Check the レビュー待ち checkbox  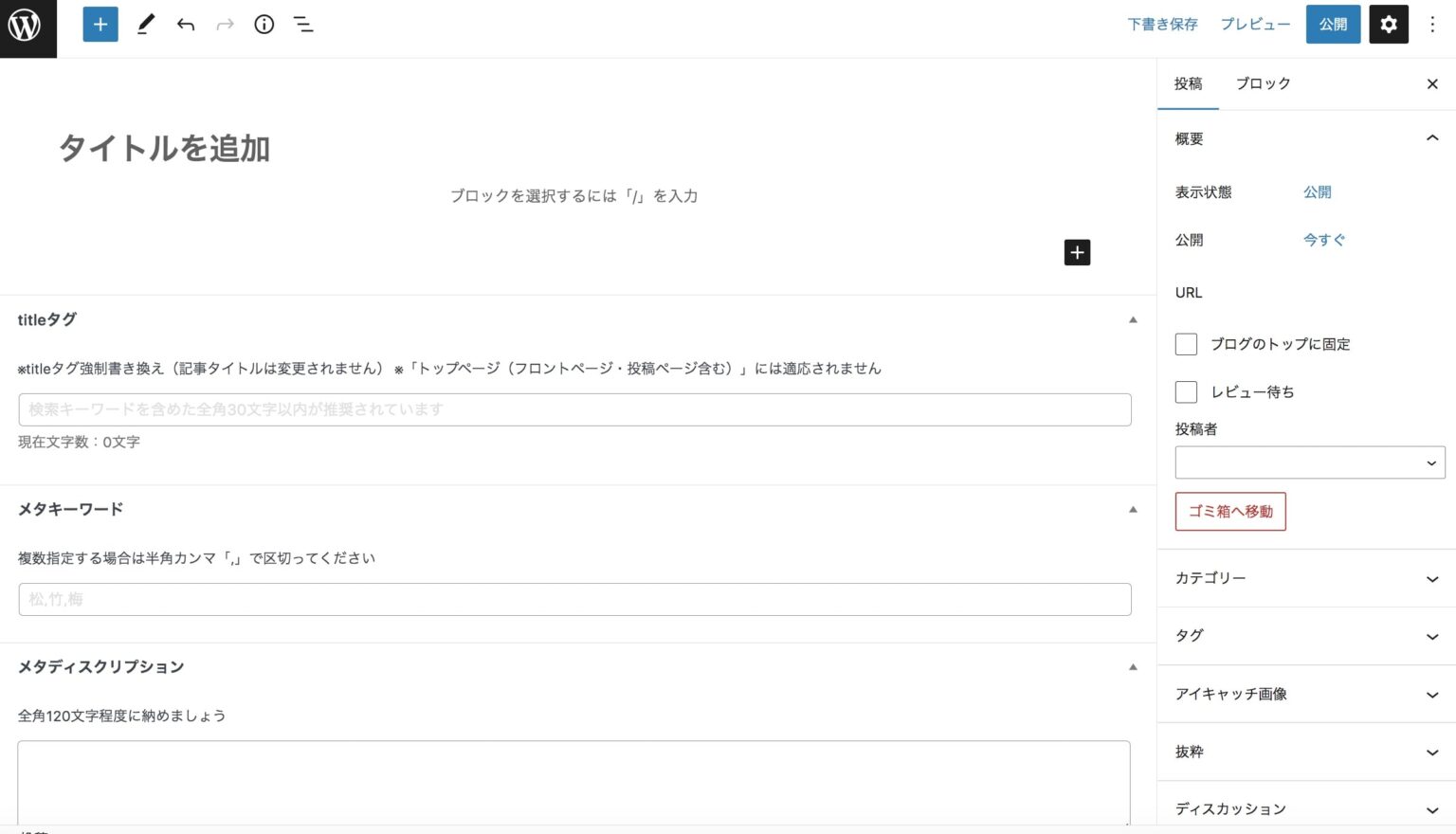click(x=1186, y=391)
